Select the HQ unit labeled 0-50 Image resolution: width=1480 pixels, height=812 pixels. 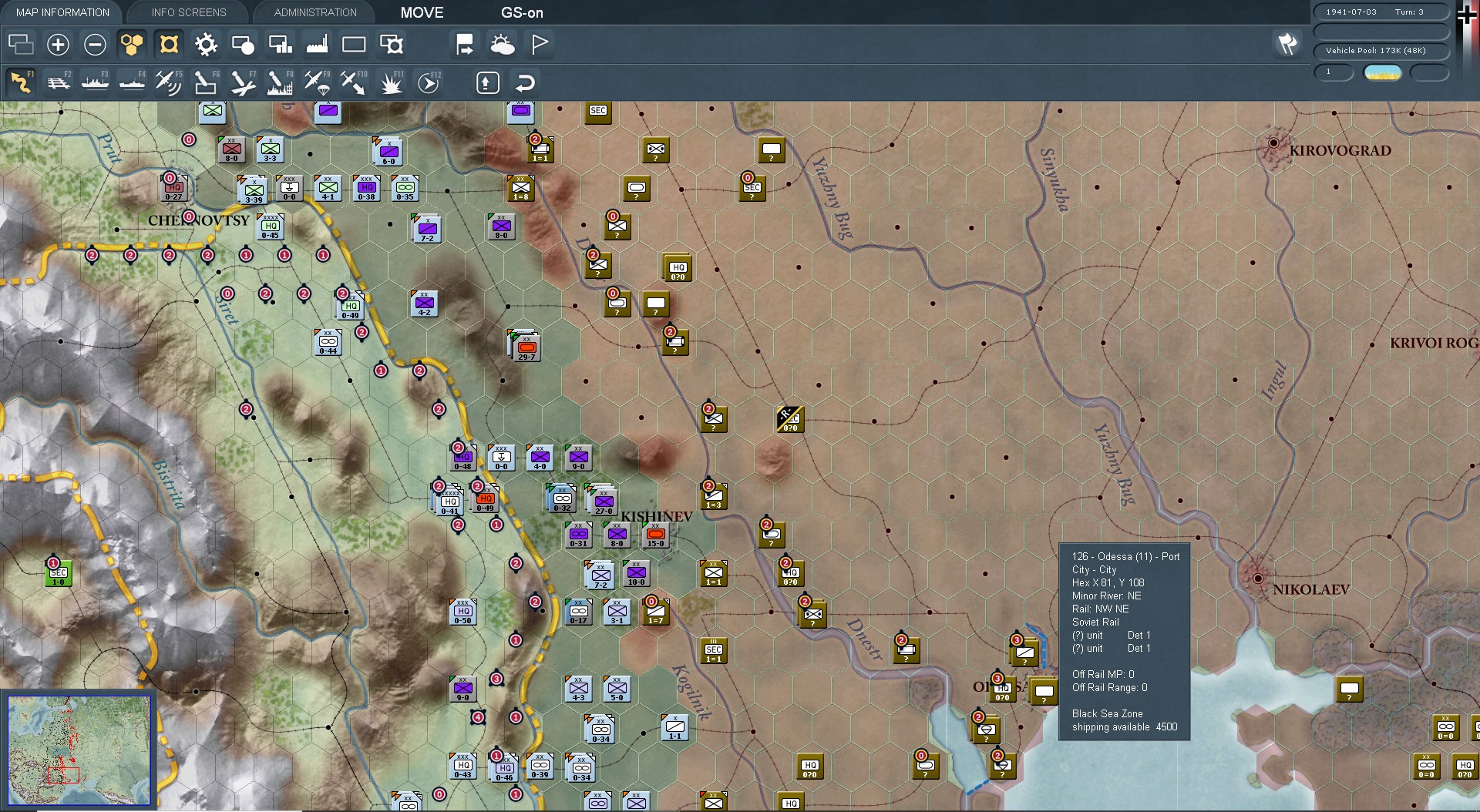click(x=462, y=611)
